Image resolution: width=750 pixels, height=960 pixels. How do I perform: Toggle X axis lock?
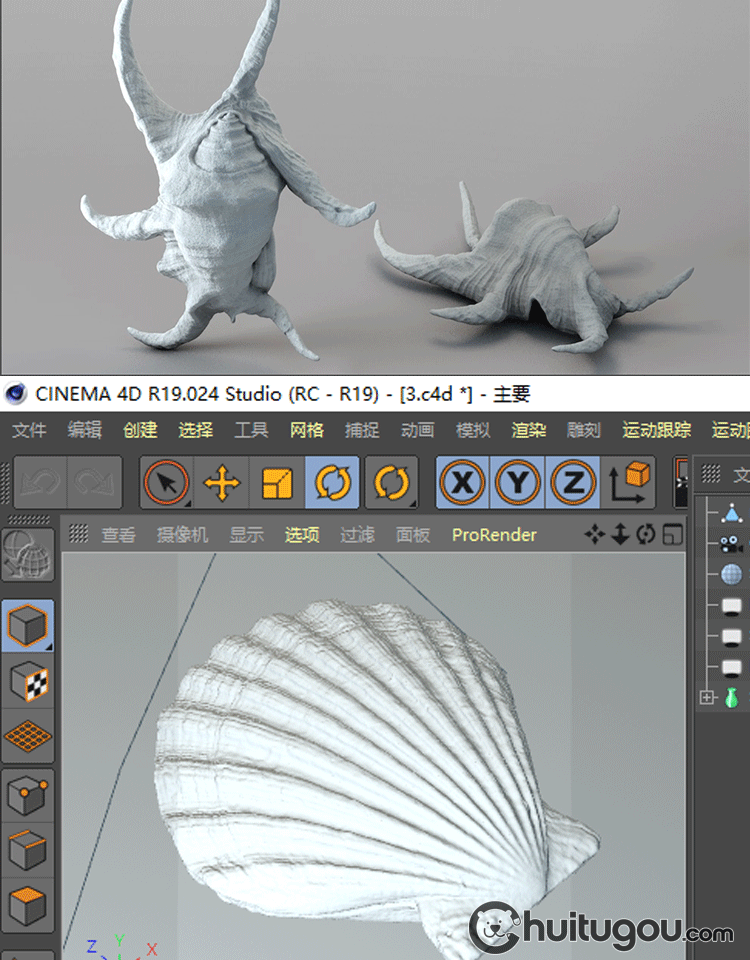coord(462,484)
